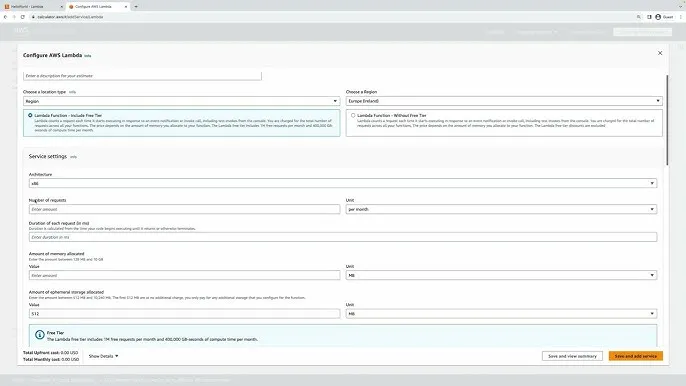Screen dimensions: 686x386
Task: Open the requests Unit per month dropdown
Action: coord(501,209)
